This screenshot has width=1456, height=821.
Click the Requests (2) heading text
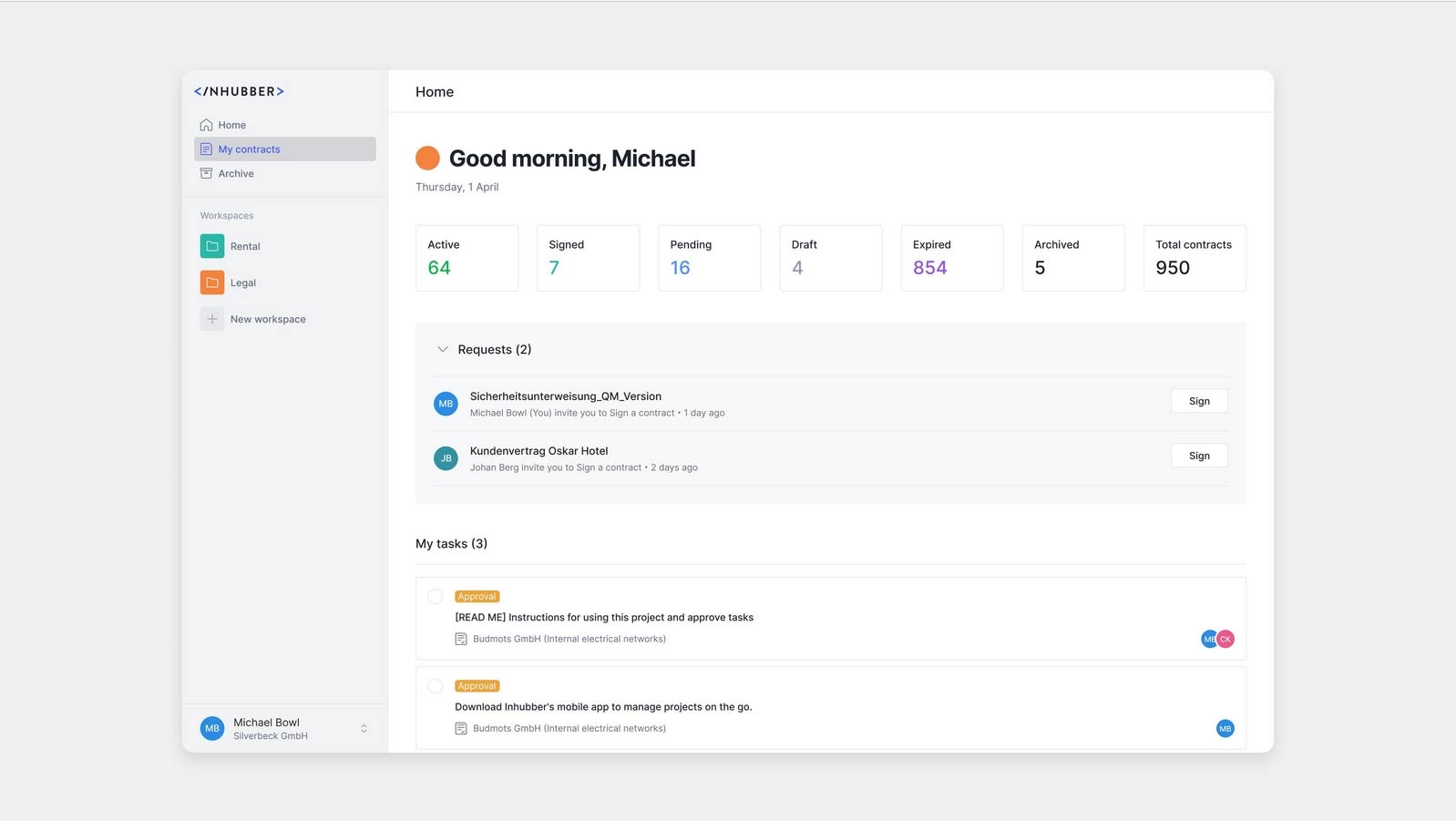click(495, 350)
